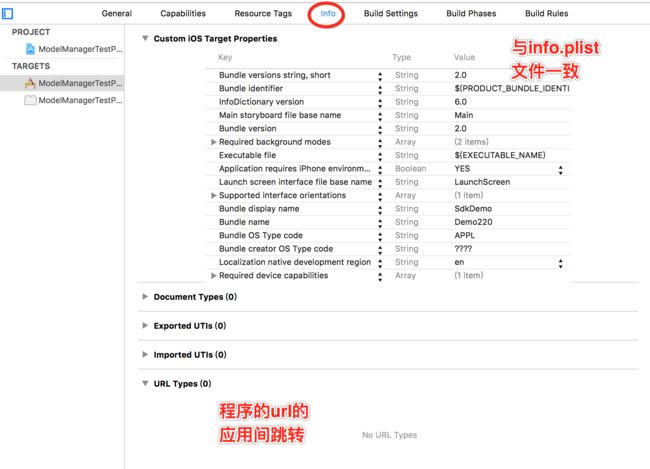Open key stepper for Main storyboard file base name
Image resolution: width=650 pixels, height=469 pixels.
click(x=380, y=116)
